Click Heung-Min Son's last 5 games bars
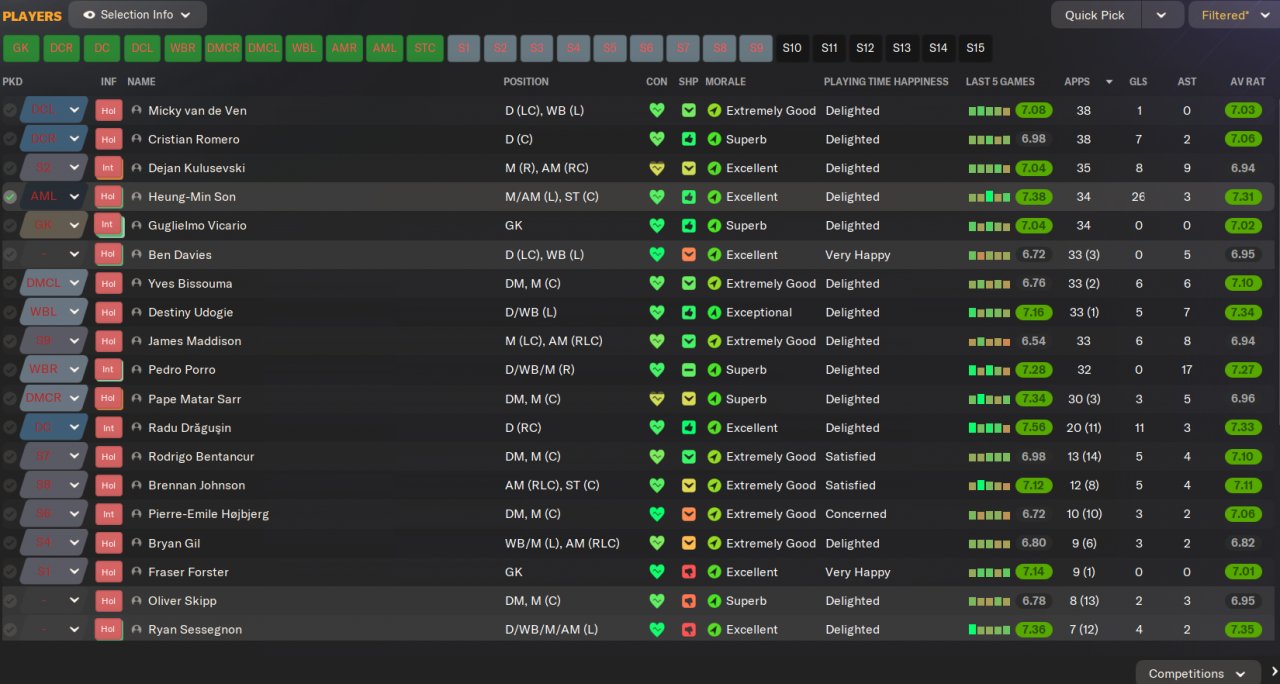The width and height of the screenshot is (1280, 684). click(x=990, y=197)
